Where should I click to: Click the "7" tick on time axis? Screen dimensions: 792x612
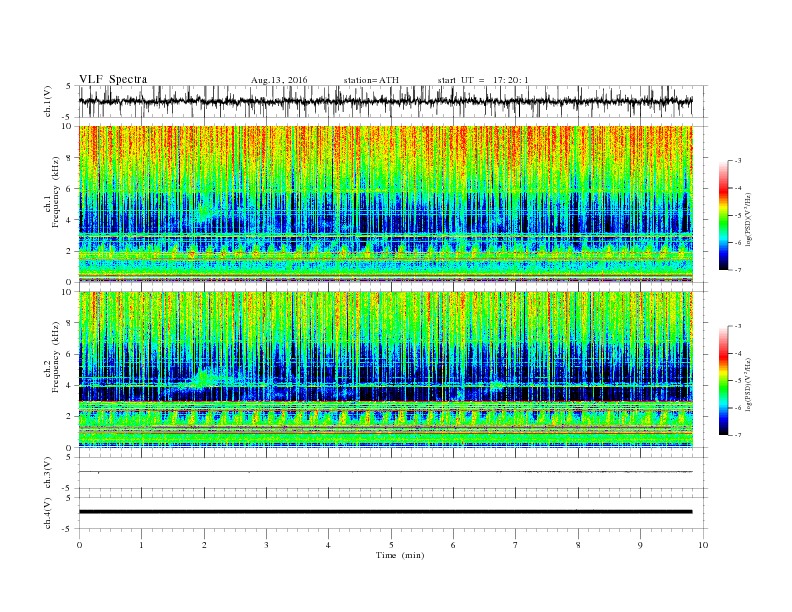pos(516,545)
